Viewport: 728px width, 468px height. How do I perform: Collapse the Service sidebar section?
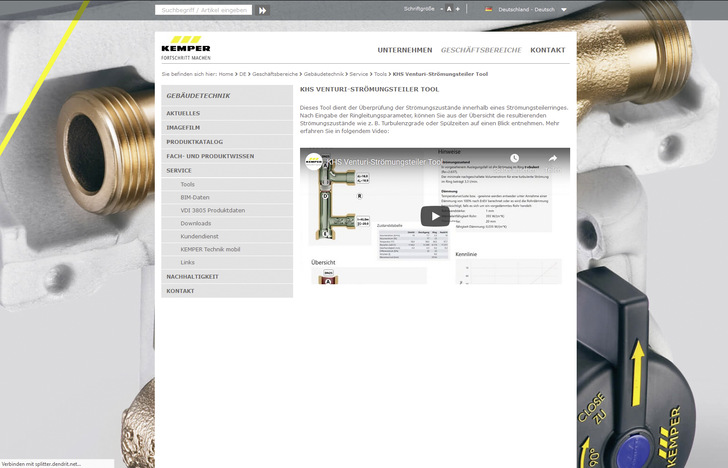[179, 171]
